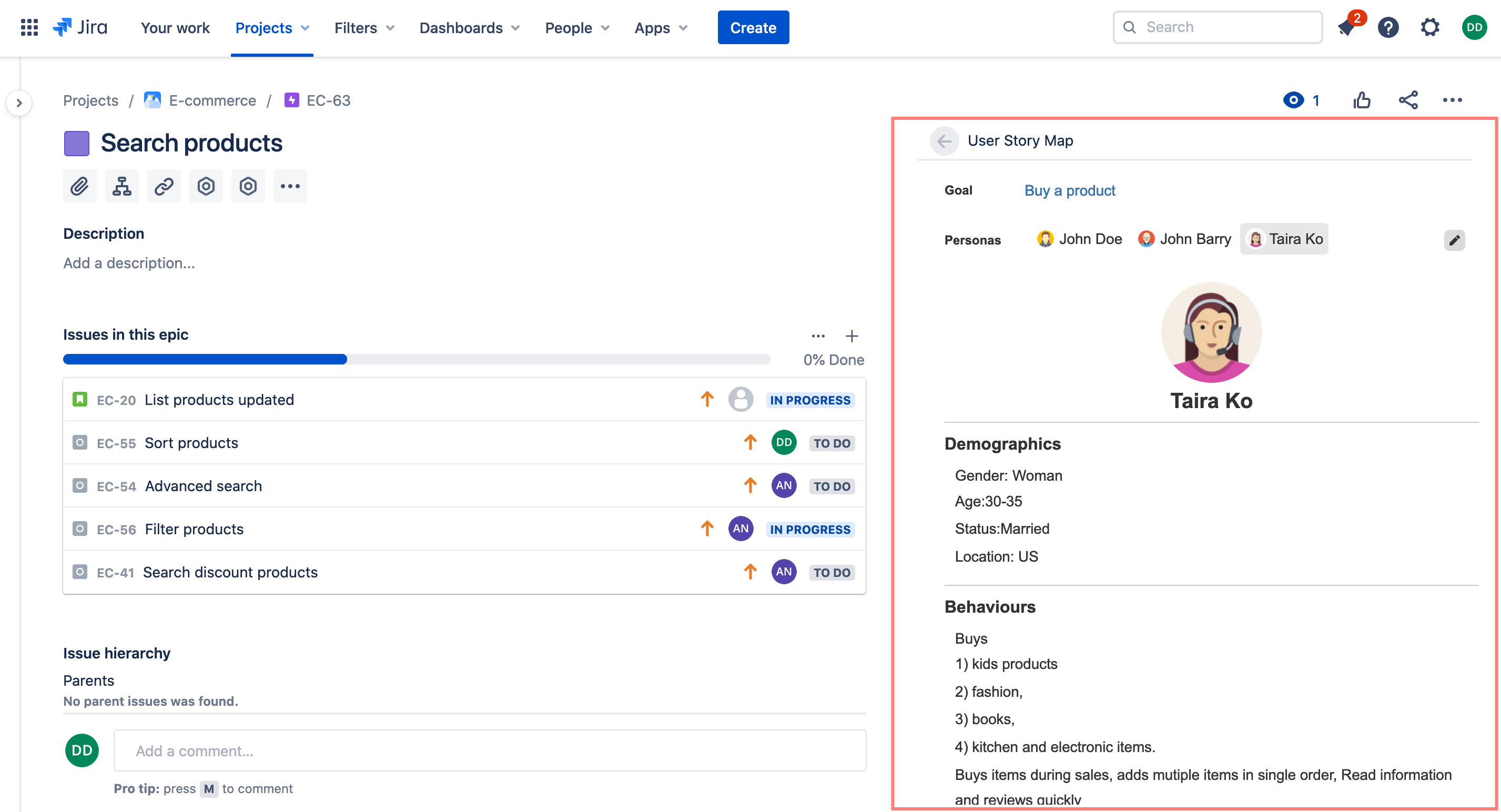Image resolution: width=1501 pixels, height=812 pixels.
Task: Toggle the watch issue eye icon
Action: click(1293, 100)
